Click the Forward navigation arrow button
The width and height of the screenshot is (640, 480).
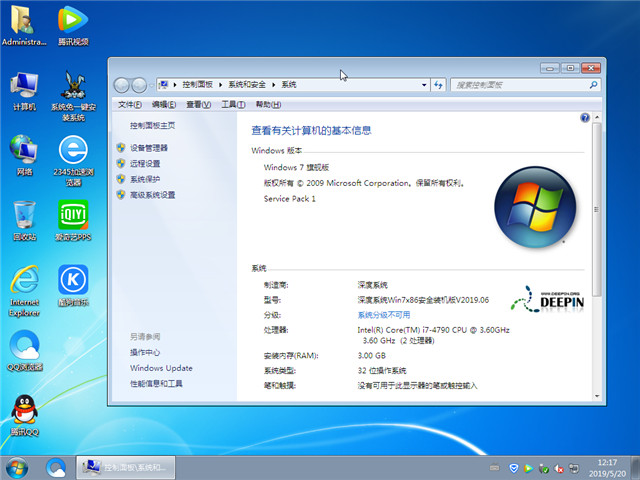point(139,85)
